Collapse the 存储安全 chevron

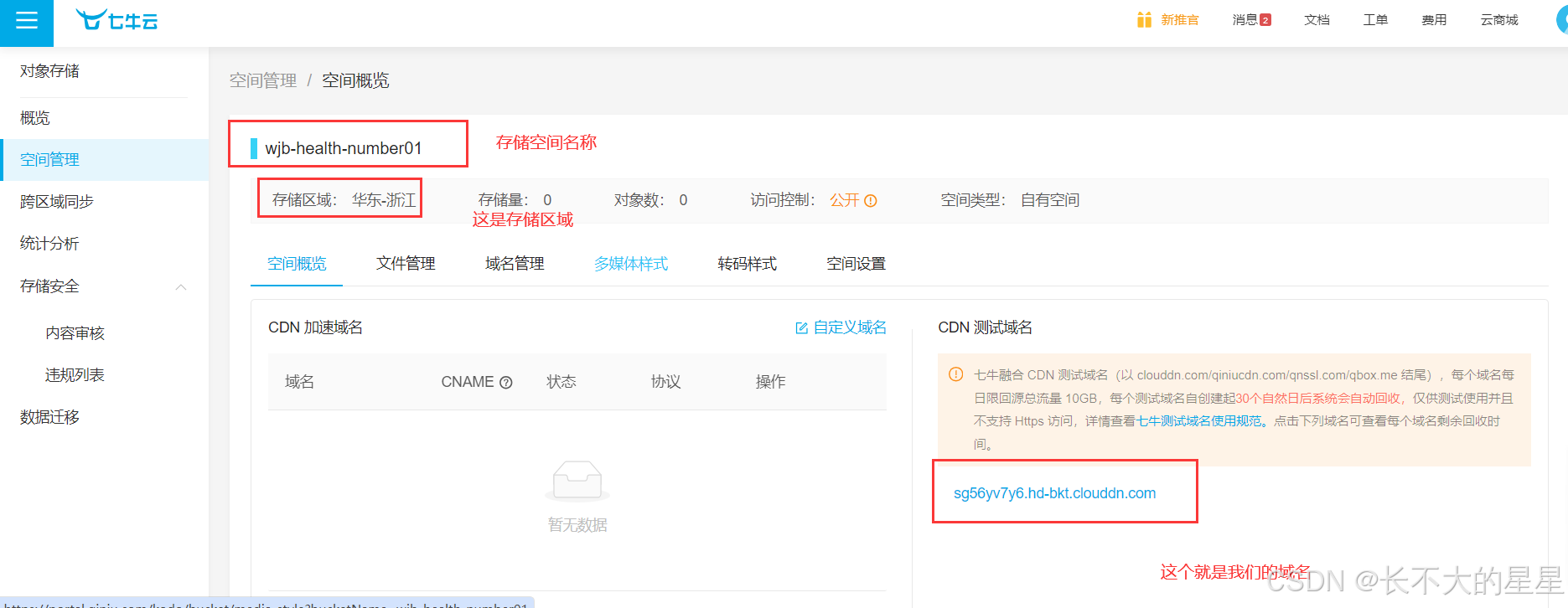[181, 287]
